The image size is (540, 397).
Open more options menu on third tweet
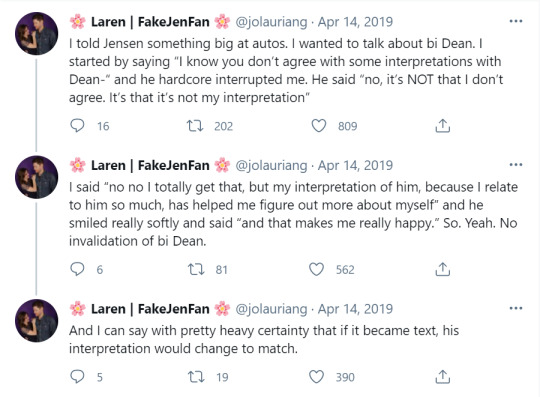(516, 308)
